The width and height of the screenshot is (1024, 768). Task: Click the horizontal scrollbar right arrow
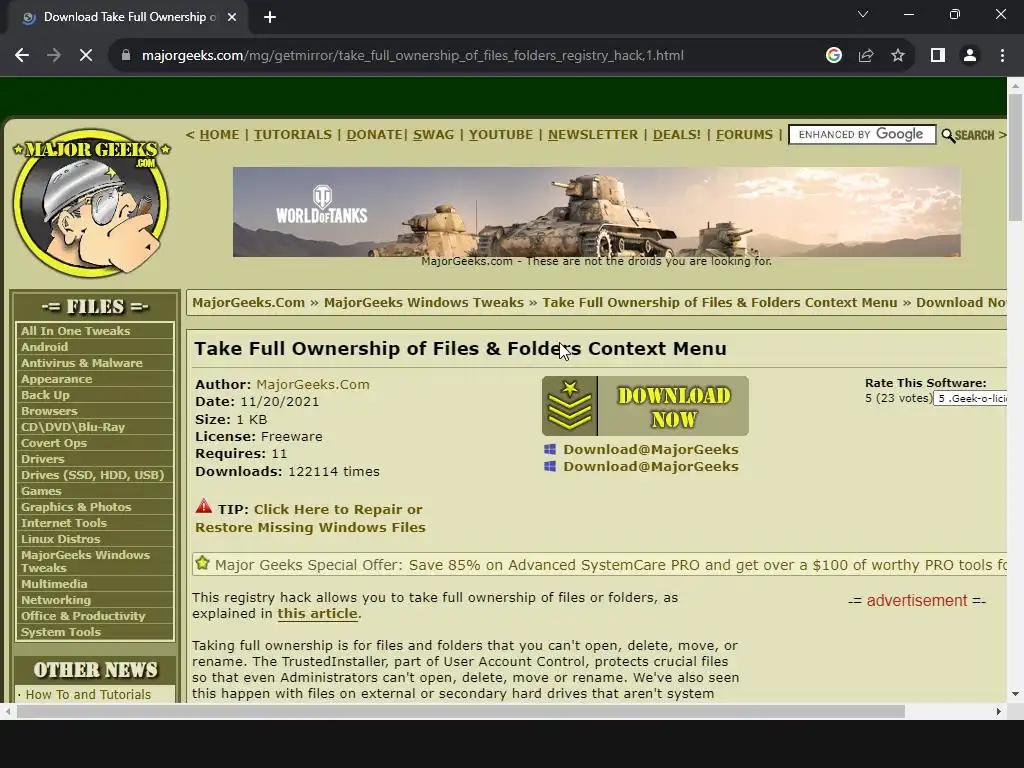coord(999,711)
